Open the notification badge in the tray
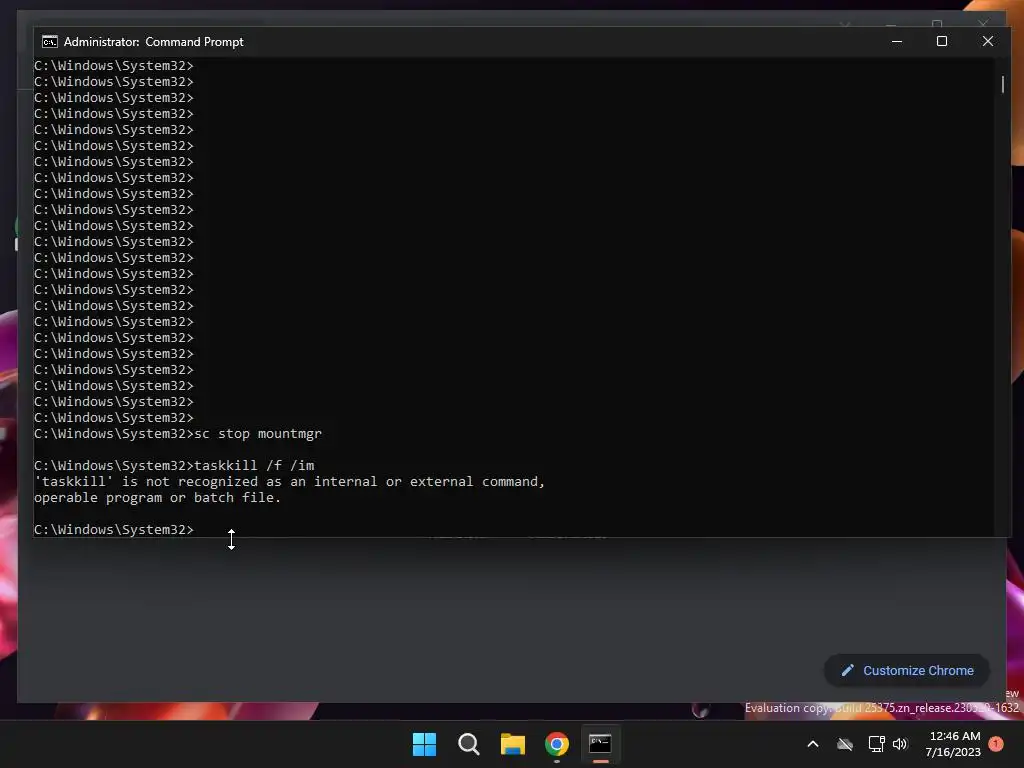1024x768 pixels. [996, 744]
